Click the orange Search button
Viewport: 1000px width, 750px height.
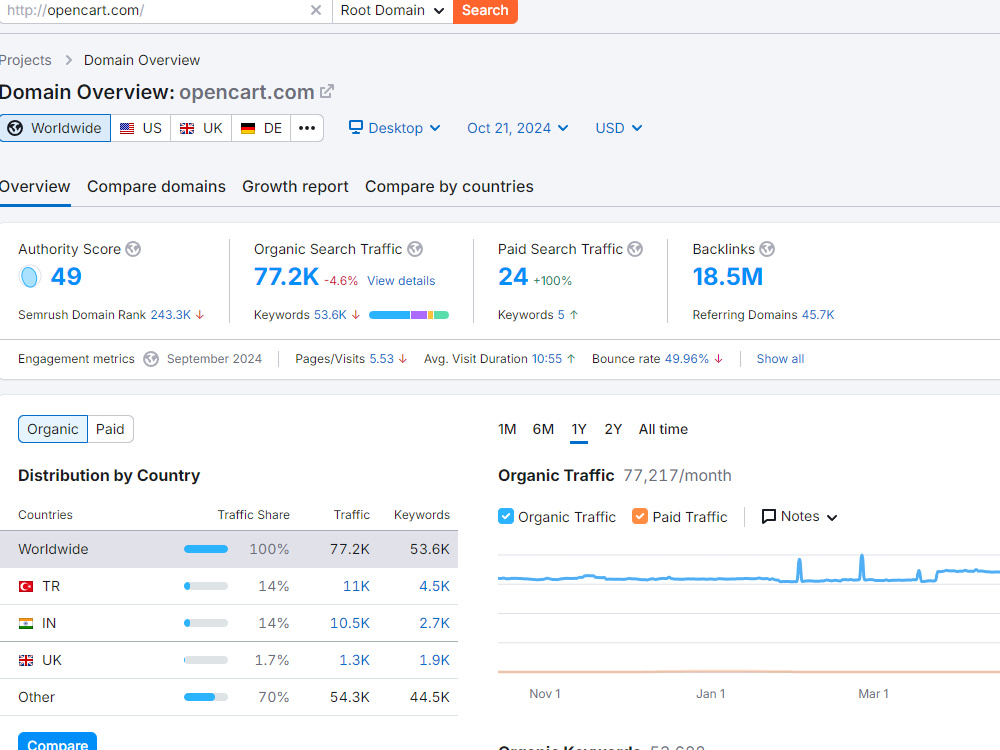coord(485,10)
